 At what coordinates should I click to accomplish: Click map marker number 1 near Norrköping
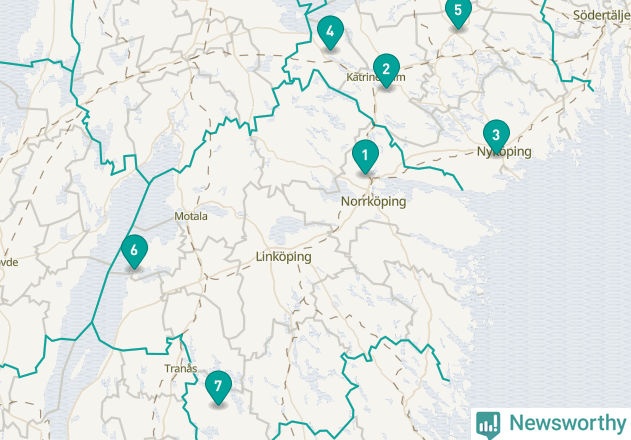click(365, 157)
